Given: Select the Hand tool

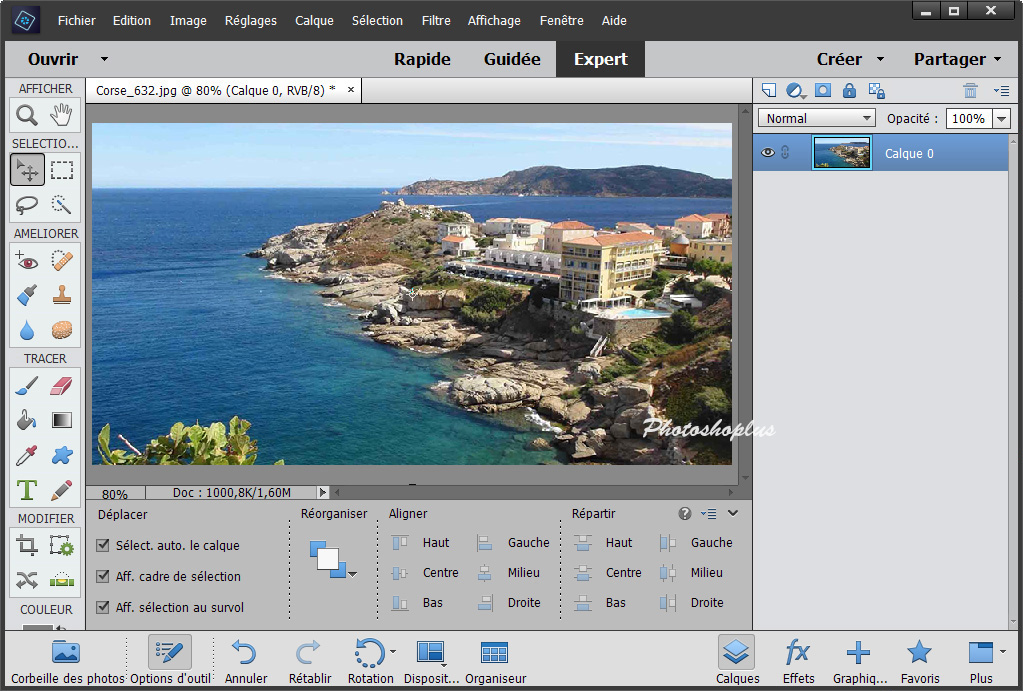Looking at the screenshot, I should point(62,115).
